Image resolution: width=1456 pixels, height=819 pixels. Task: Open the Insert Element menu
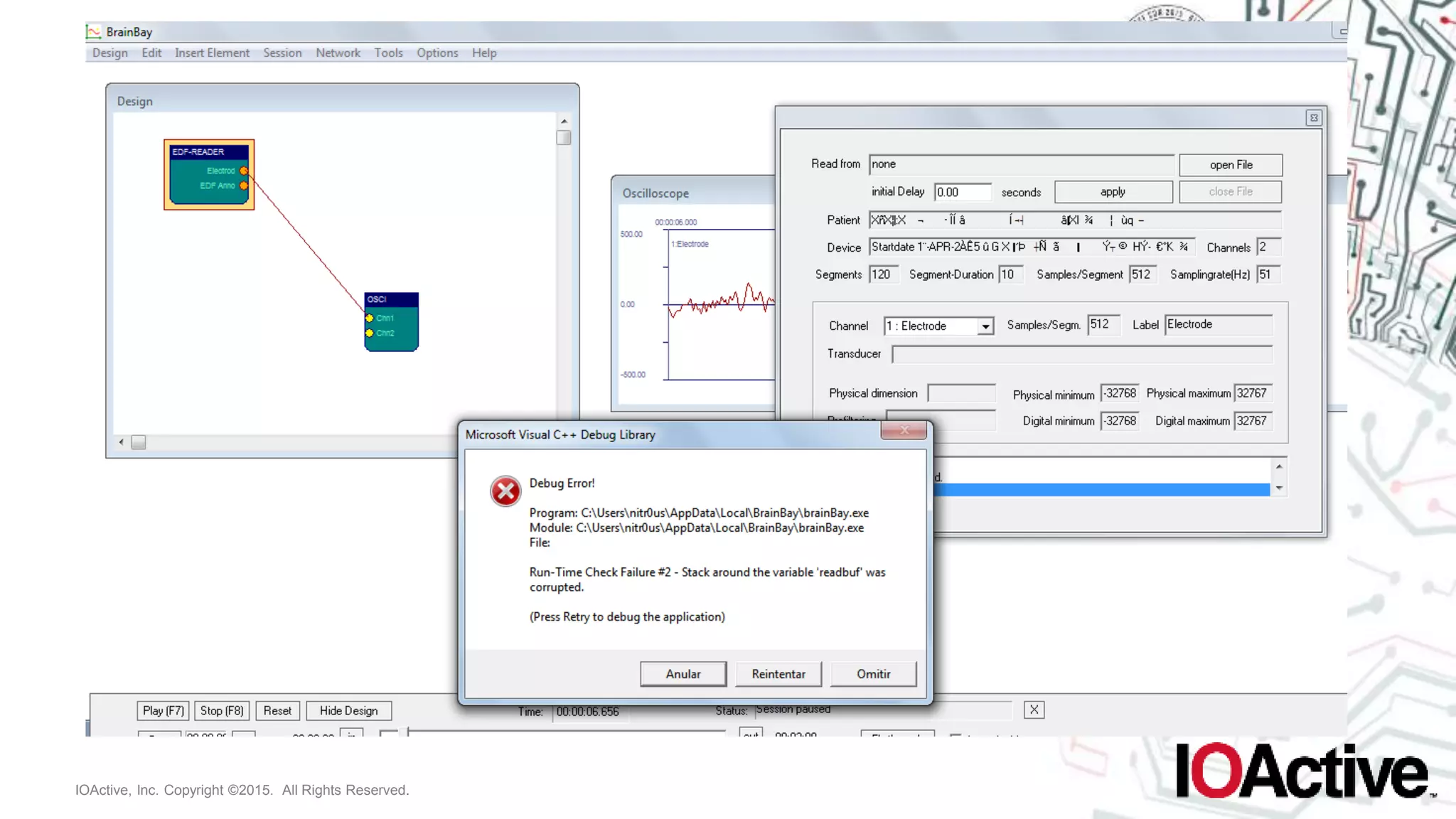212,53
